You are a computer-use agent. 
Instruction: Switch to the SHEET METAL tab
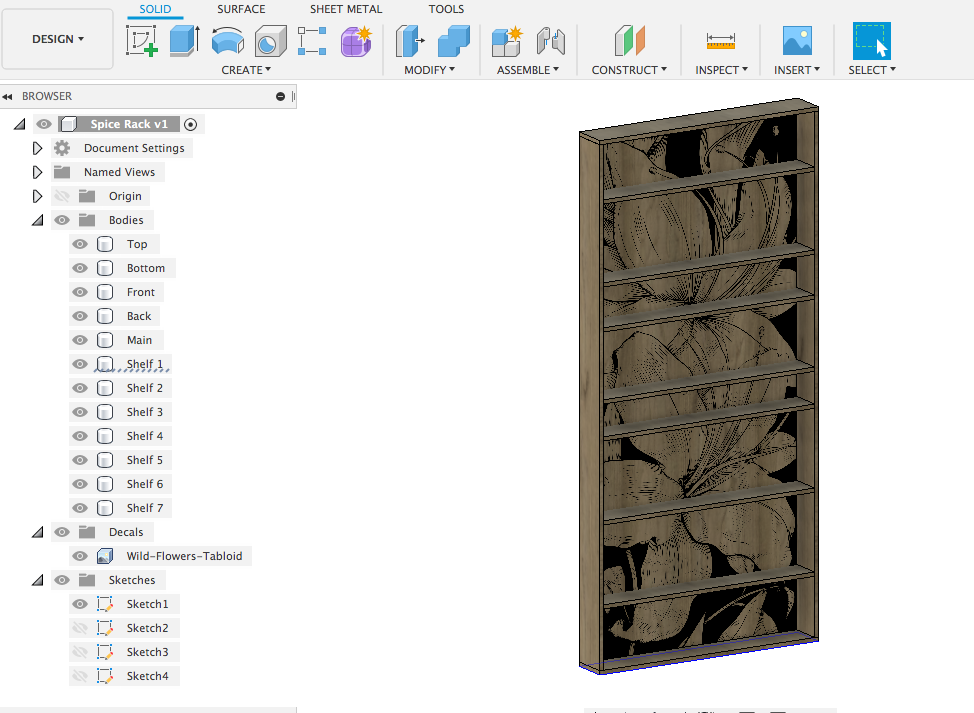346,9
